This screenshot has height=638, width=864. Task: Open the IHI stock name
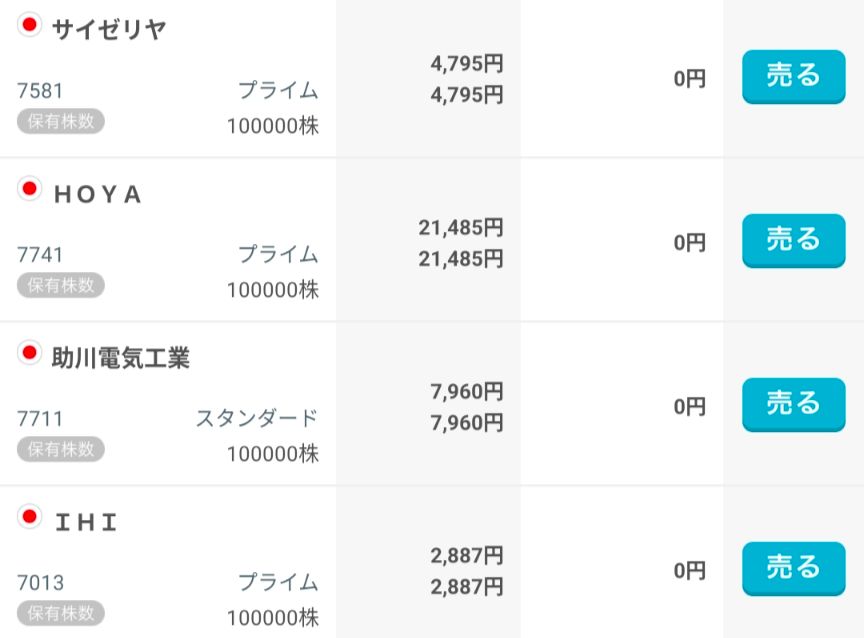[x=85, y=522]
